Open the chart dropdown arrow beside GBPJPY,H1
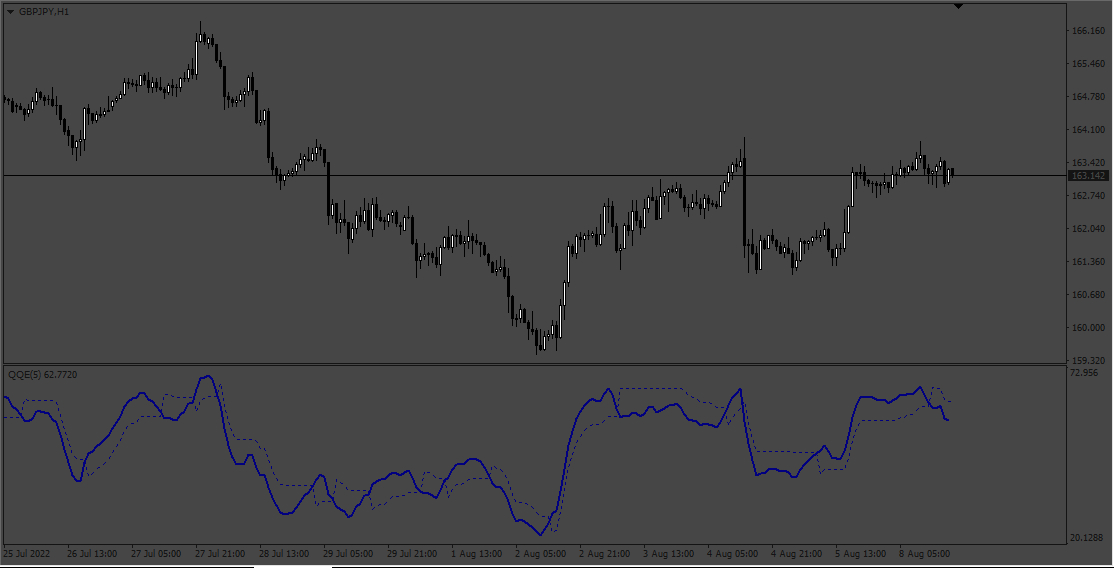The image size is (1114, 568). (x=11, y=12)
